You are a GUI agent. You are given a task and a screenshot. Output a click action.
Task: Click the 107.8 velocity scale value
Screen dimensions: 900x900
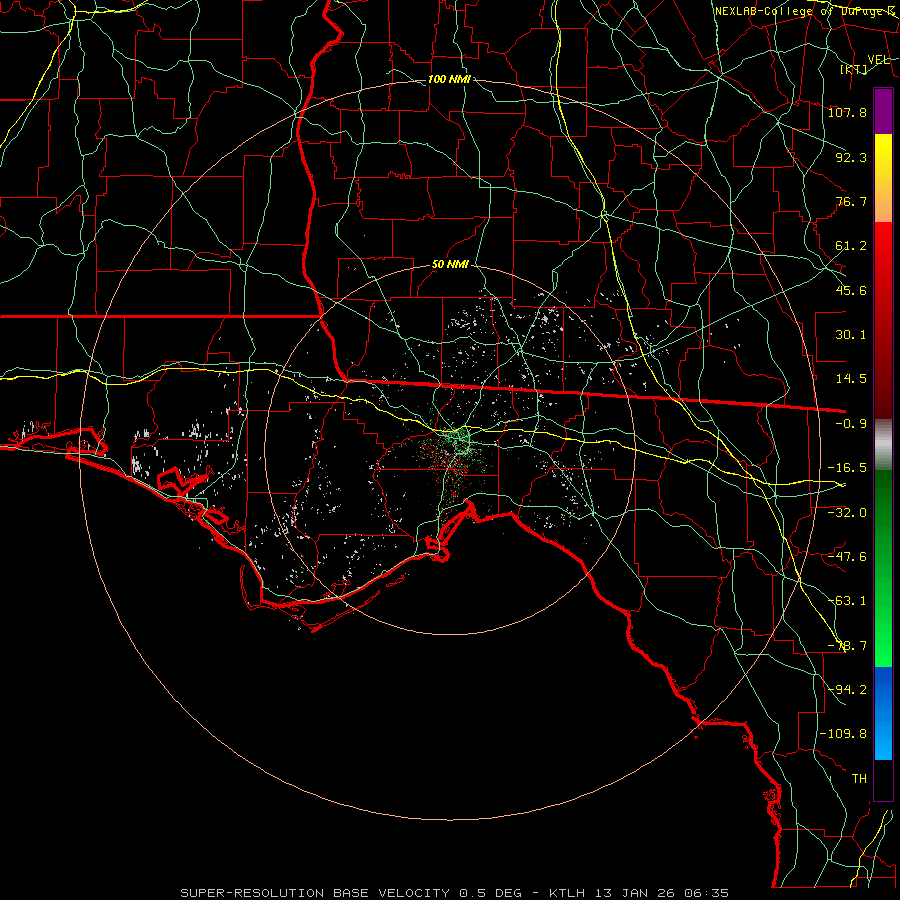pos(847,112)
